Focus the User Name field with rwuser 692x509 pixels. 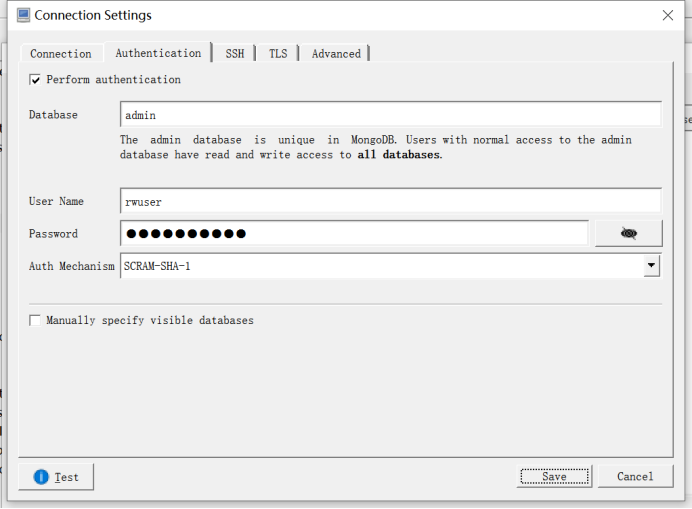390,201
